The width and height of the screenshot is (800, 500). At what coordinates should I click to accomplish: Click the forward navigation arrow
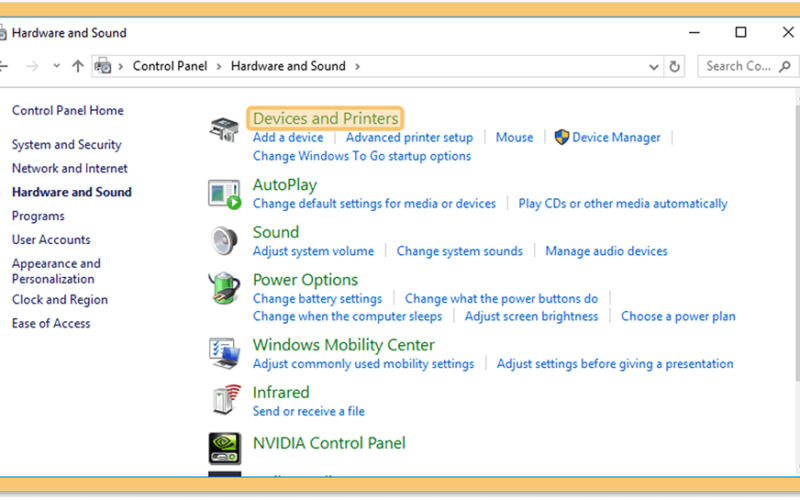coord(32,66)
